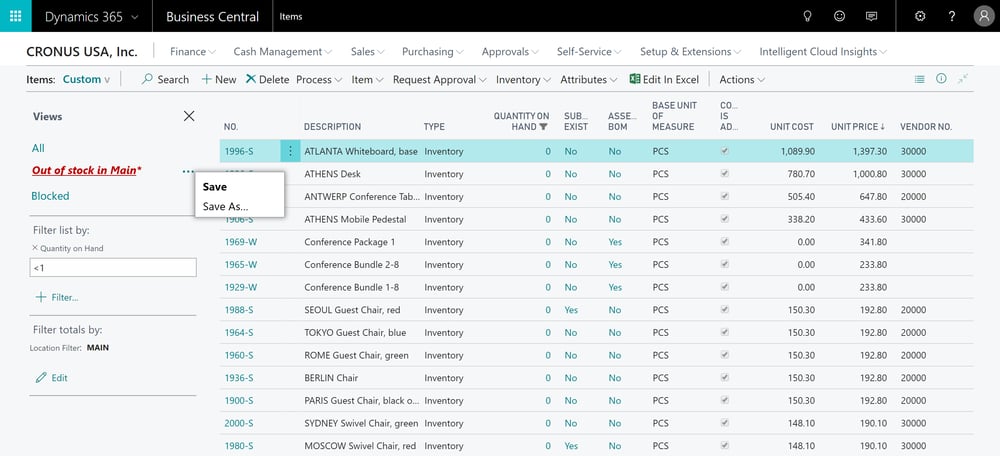Screen dimensions: 1000x456
Task: Open the Request Approval menu
Action: pyautogui.click(x=439, y=80)
